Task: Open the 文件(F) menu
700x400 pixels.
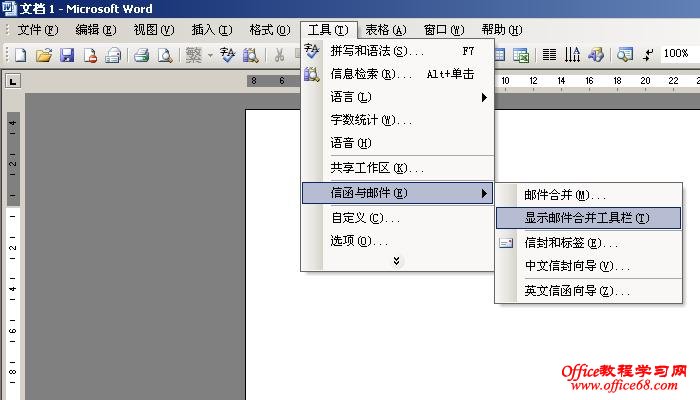Action: (38, 30)
